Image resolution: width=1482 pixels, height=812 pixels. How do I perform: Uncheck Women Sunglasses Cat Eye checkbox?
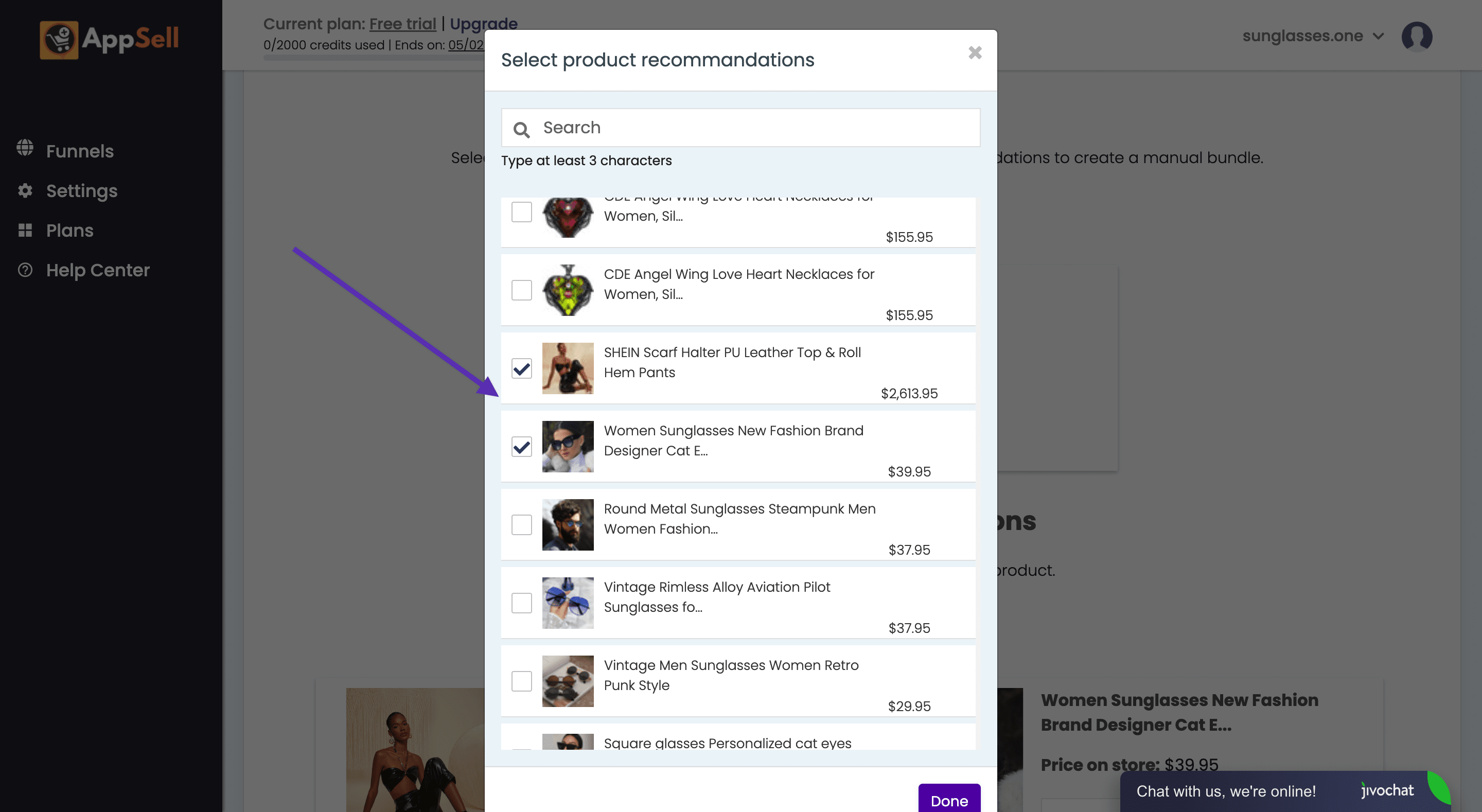coord(521,447)
